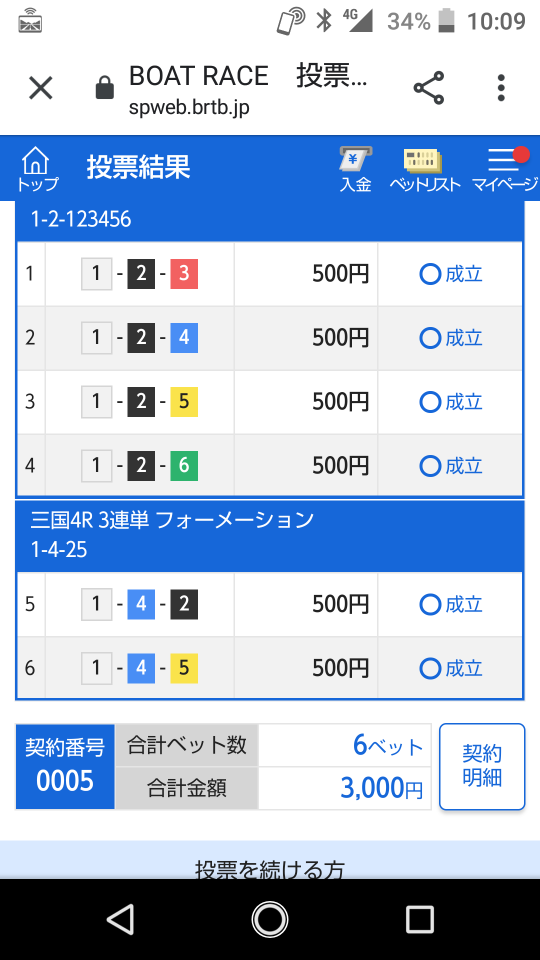Tap the 投票を続ける方 section
540x960 pixels.
coord(270,860)
